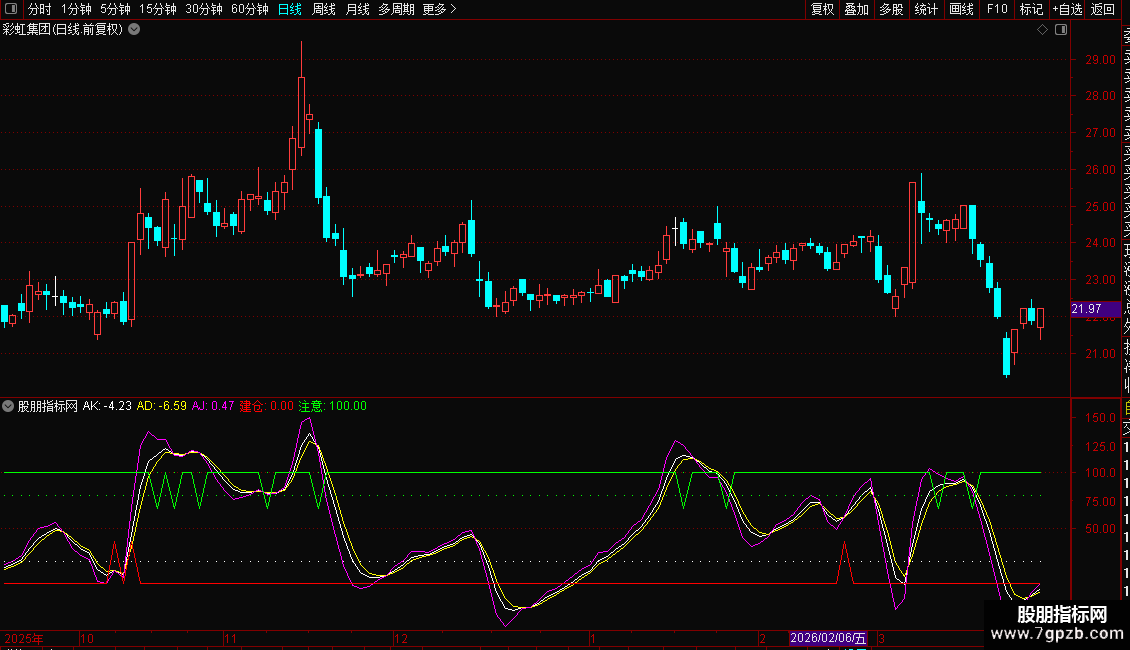
Task: Click the 21.97 current price label
Action: point(1095,309)
